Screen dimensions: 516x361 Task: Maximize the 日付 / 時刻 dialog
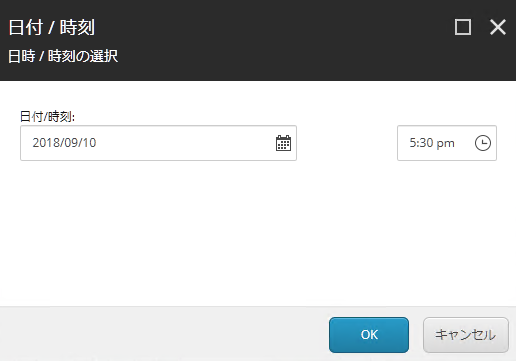click(463, 27)
